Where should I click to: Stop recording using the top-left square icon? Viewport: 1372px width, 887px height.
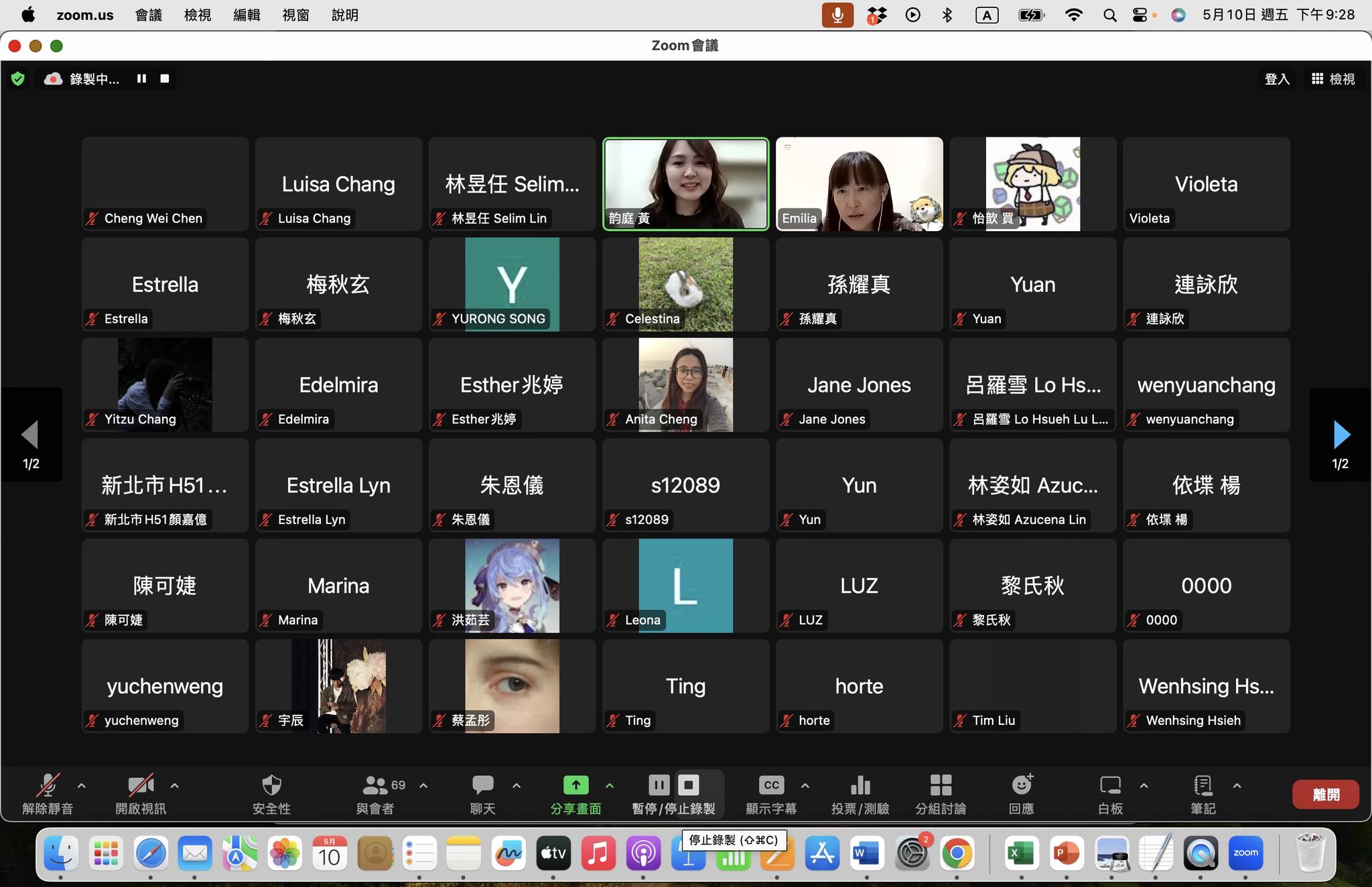[x=165, y=78]
